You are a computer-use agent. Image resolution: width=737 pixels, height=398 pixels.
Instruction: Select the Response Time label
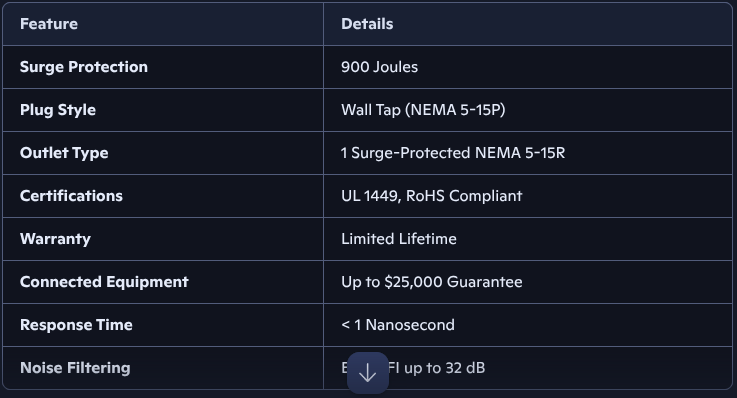coord(76,325)
